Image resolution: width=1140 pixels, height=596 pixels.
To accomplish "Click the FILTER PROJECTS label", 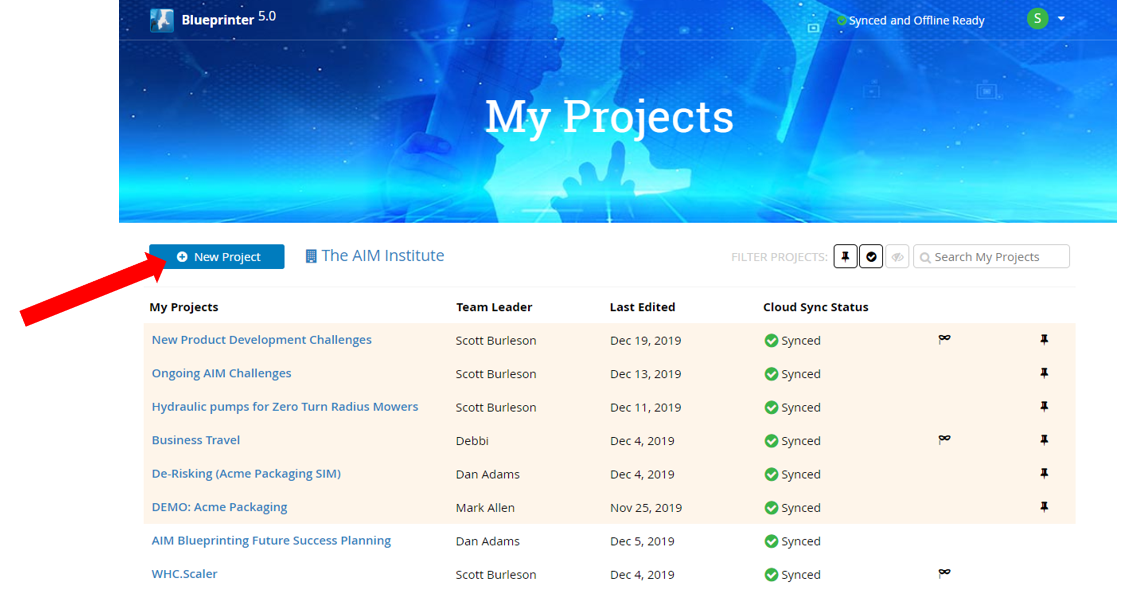I will click(x=779, y=257).
